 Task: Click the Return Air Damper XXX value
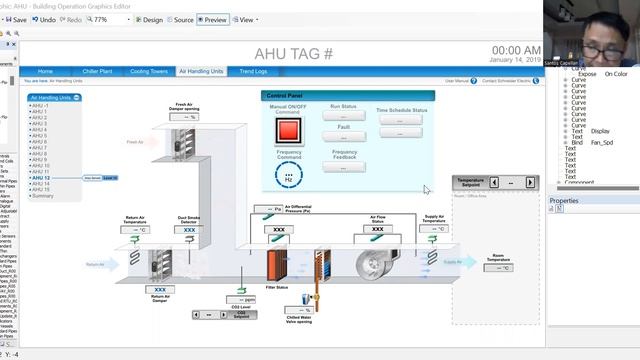tap(160, 290)
